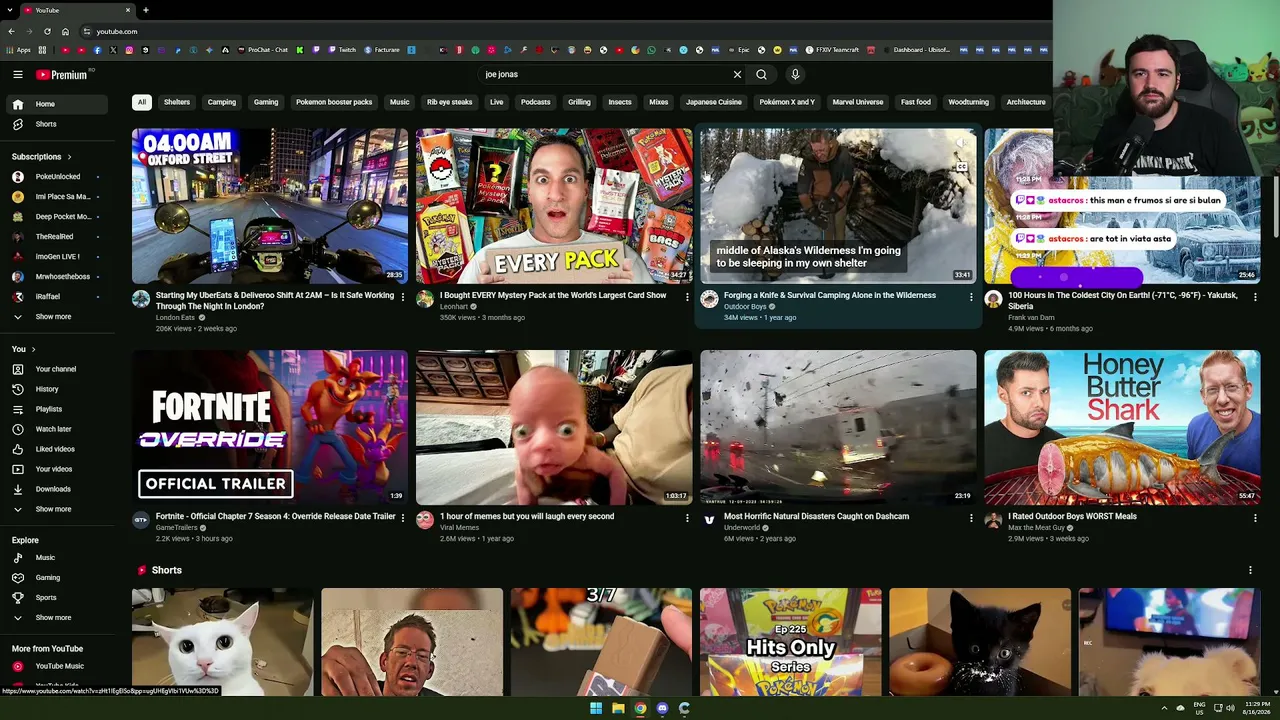Open the You section header

24,349
